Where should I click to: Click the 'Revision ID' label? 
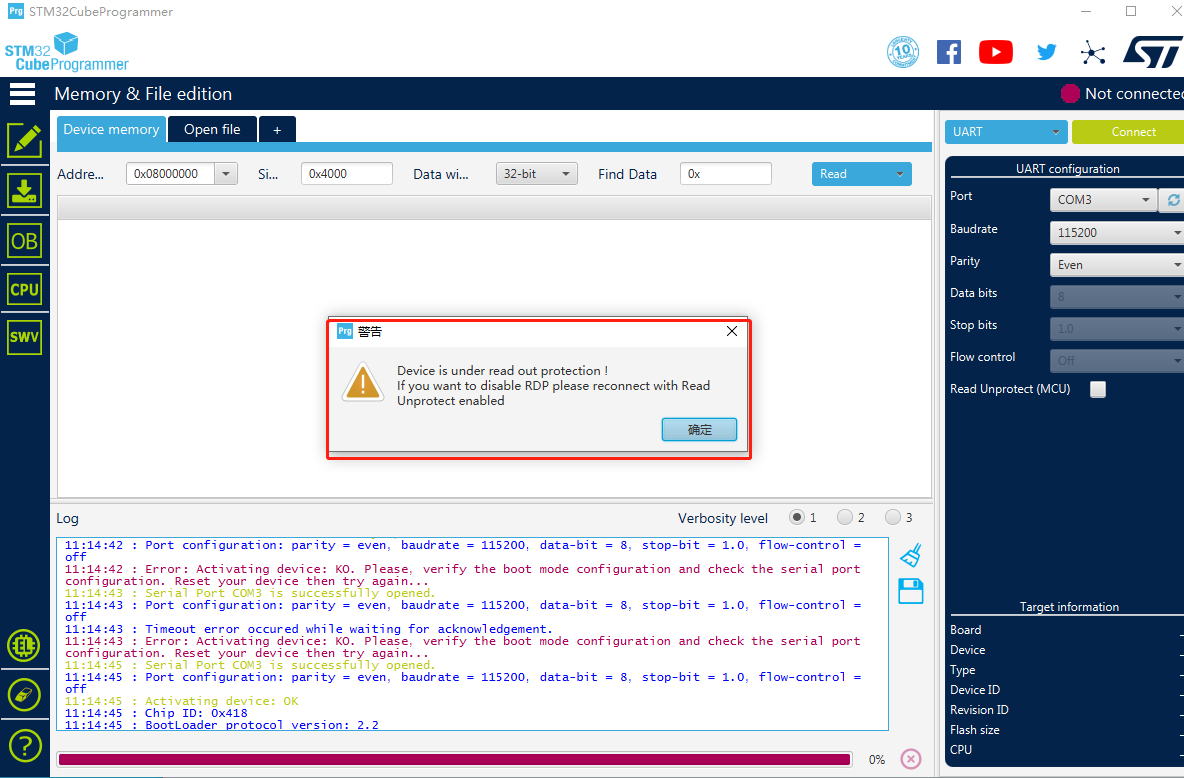coord(979,709)
